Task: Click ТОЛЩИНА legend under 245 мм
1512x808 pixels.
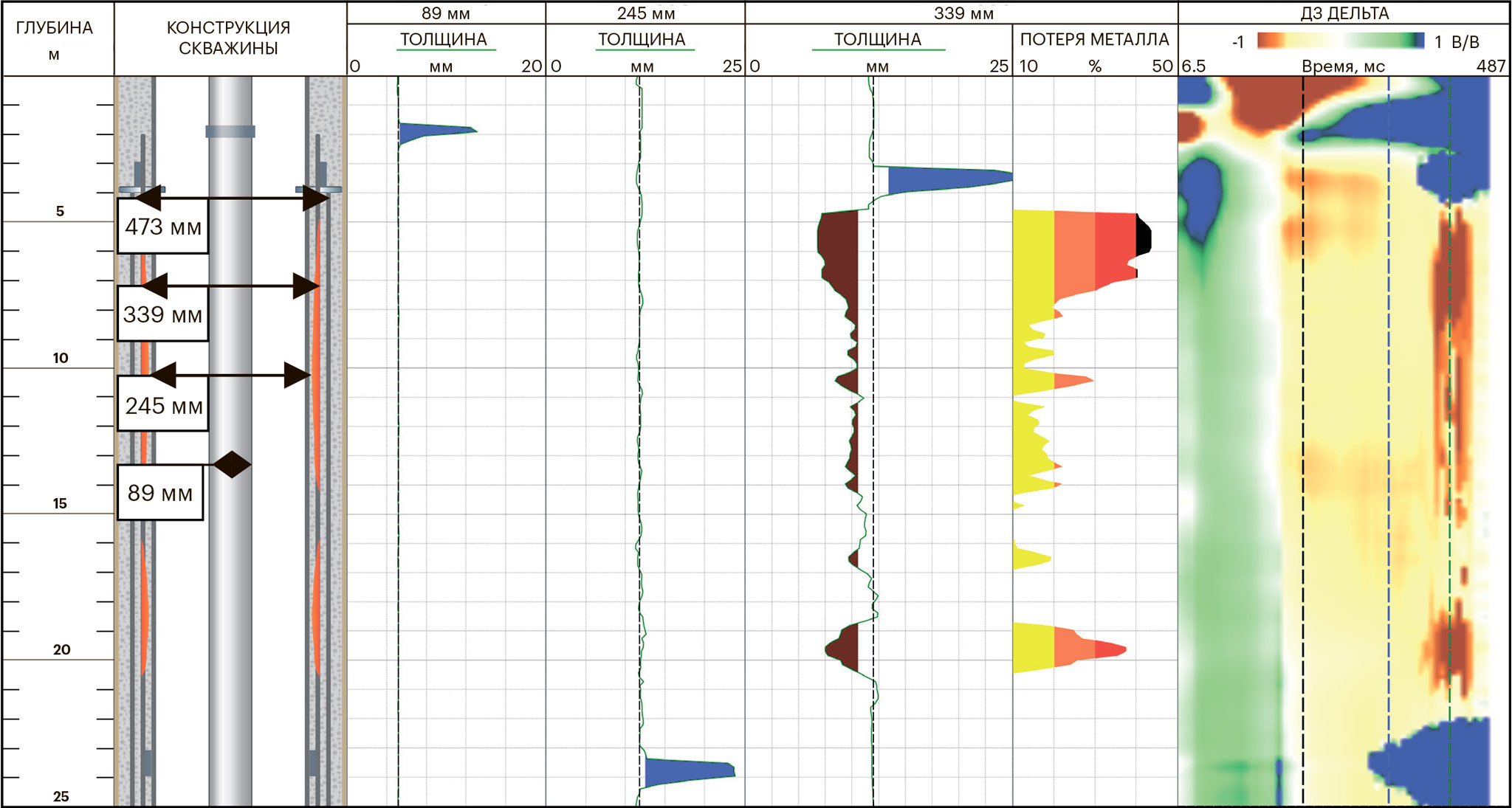Action: (641, 40)
